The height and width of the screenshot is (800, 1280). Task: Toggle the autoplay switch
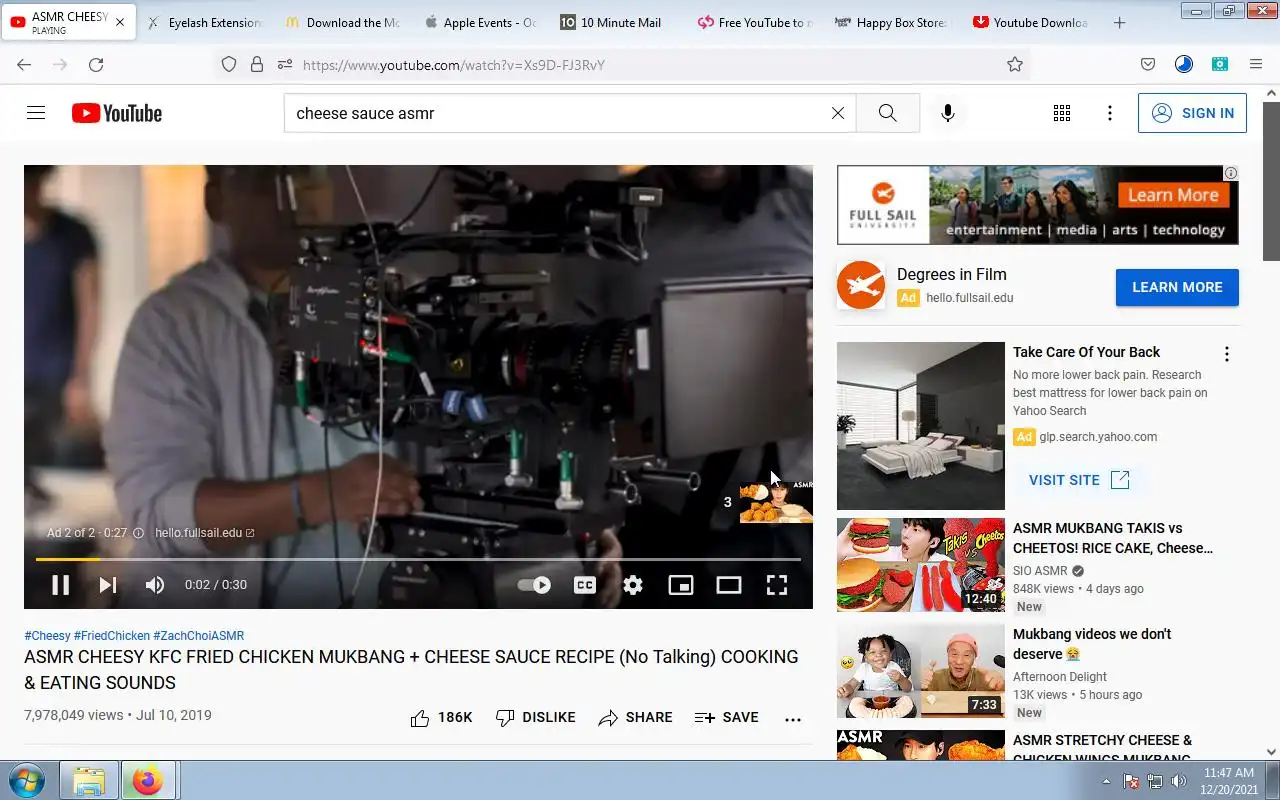[x=534, y=585]
